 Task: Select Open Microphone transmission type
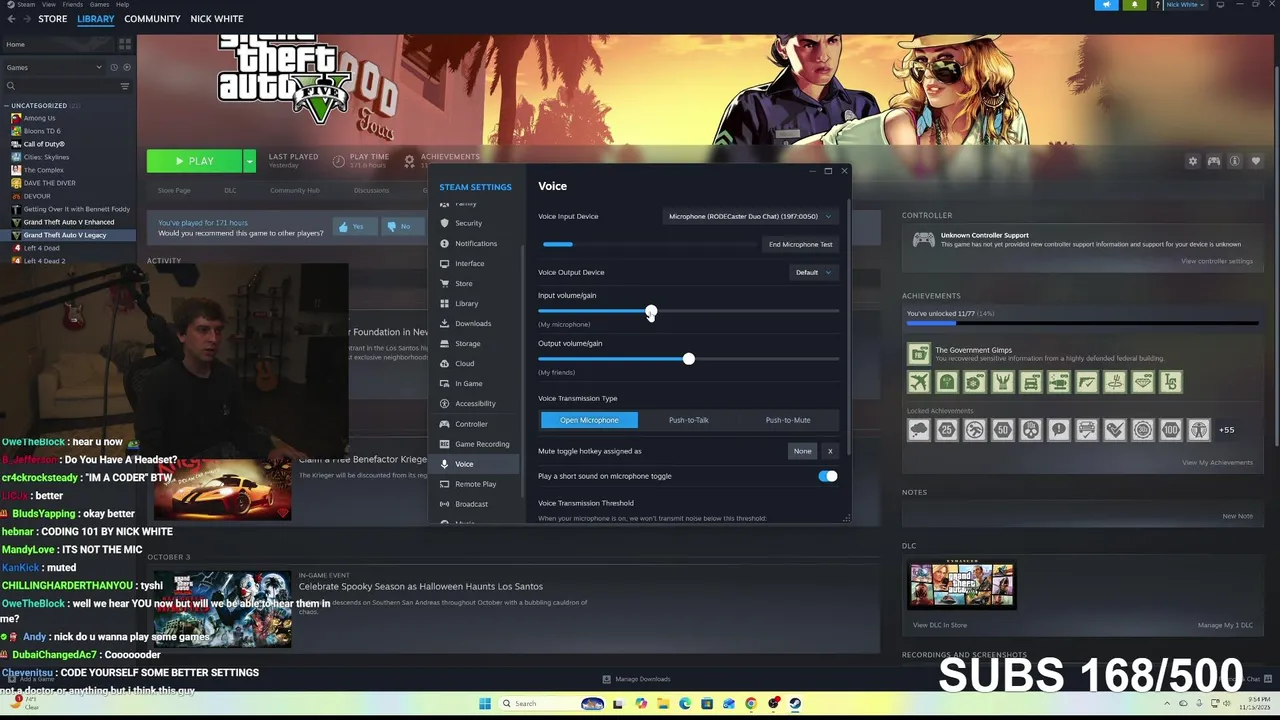pyautogui.click(x=589, y=420)
